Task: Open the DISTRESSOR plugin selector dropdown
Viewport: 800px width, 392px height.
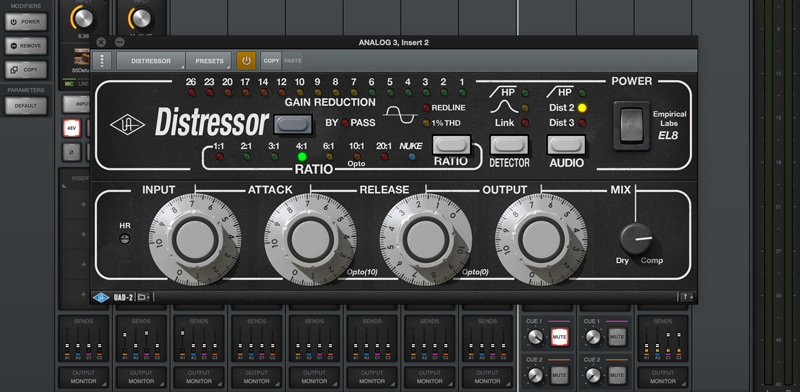Action: [151, 61]
